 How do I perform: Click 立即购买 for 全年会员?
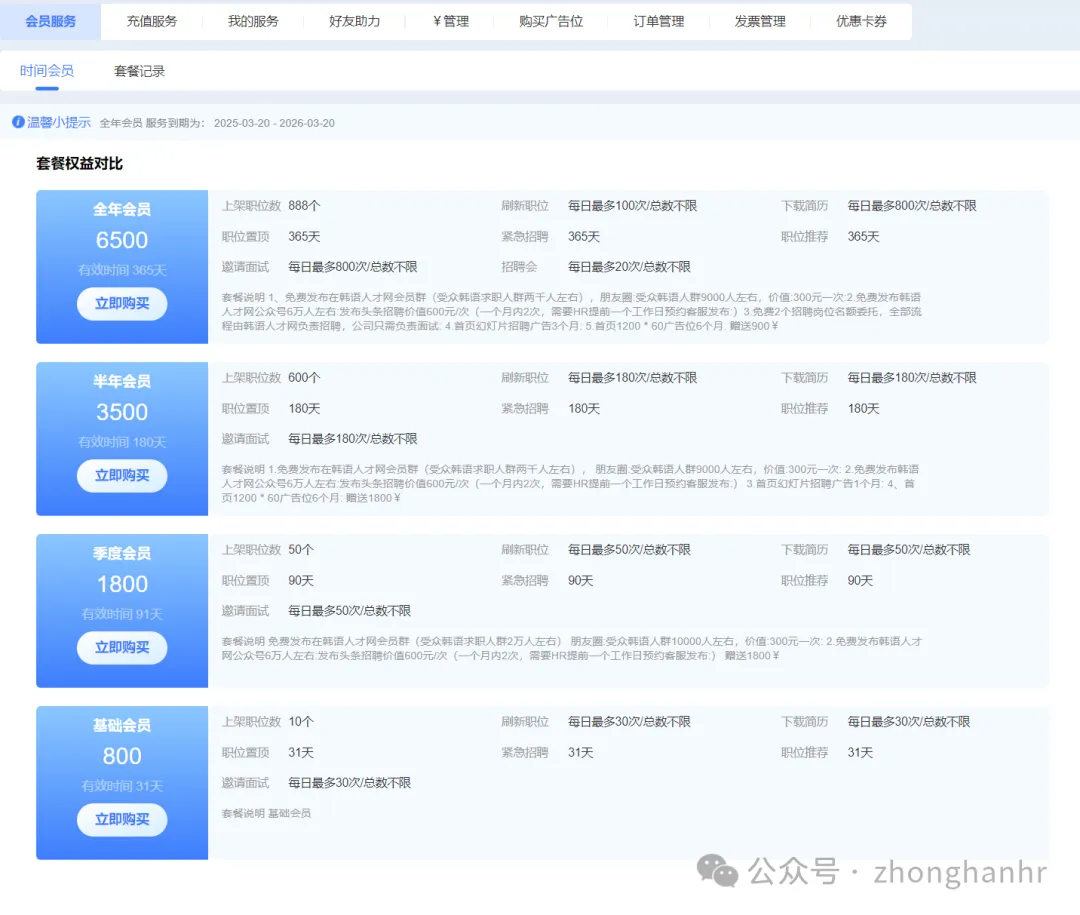122,304
